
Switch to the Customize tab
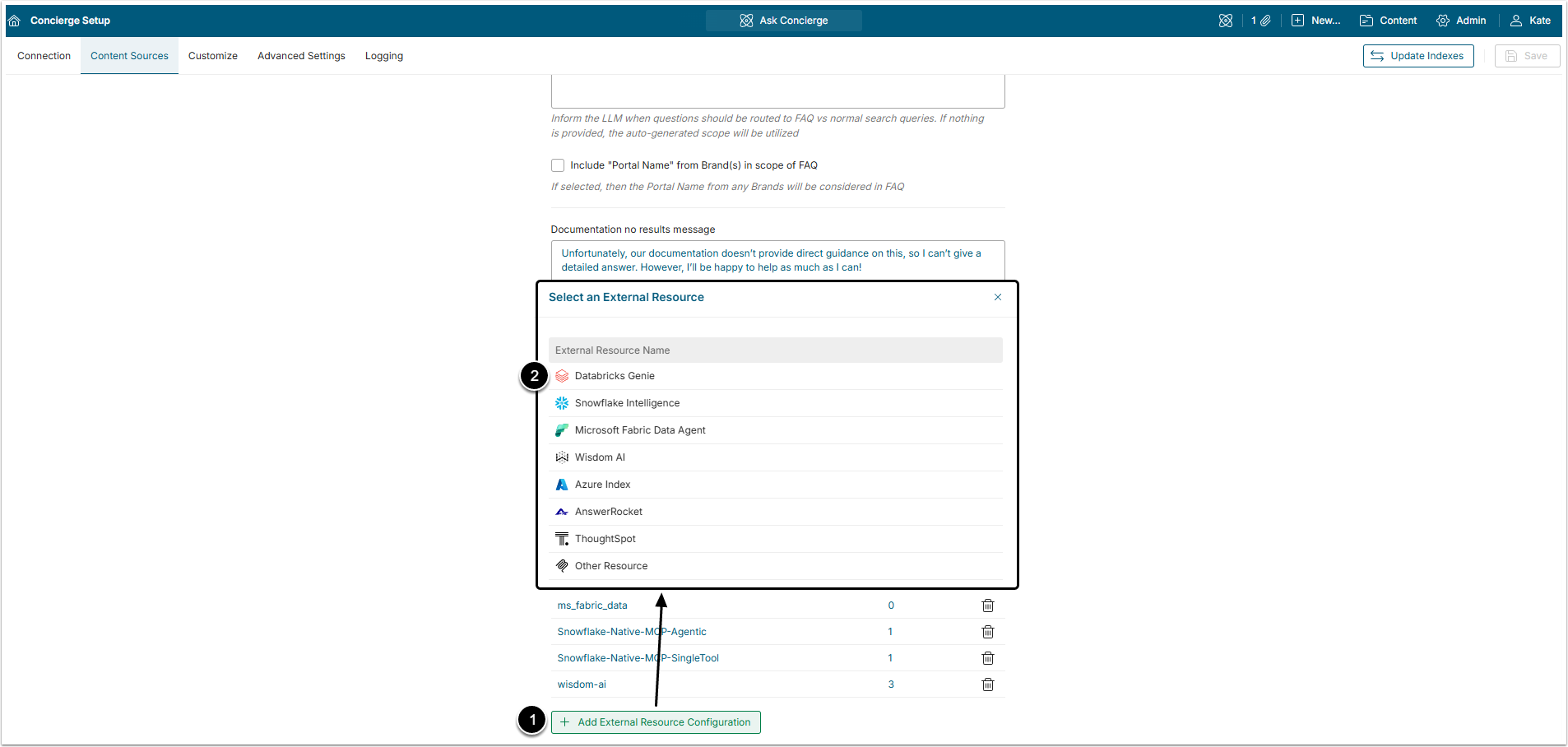[213, 56]
